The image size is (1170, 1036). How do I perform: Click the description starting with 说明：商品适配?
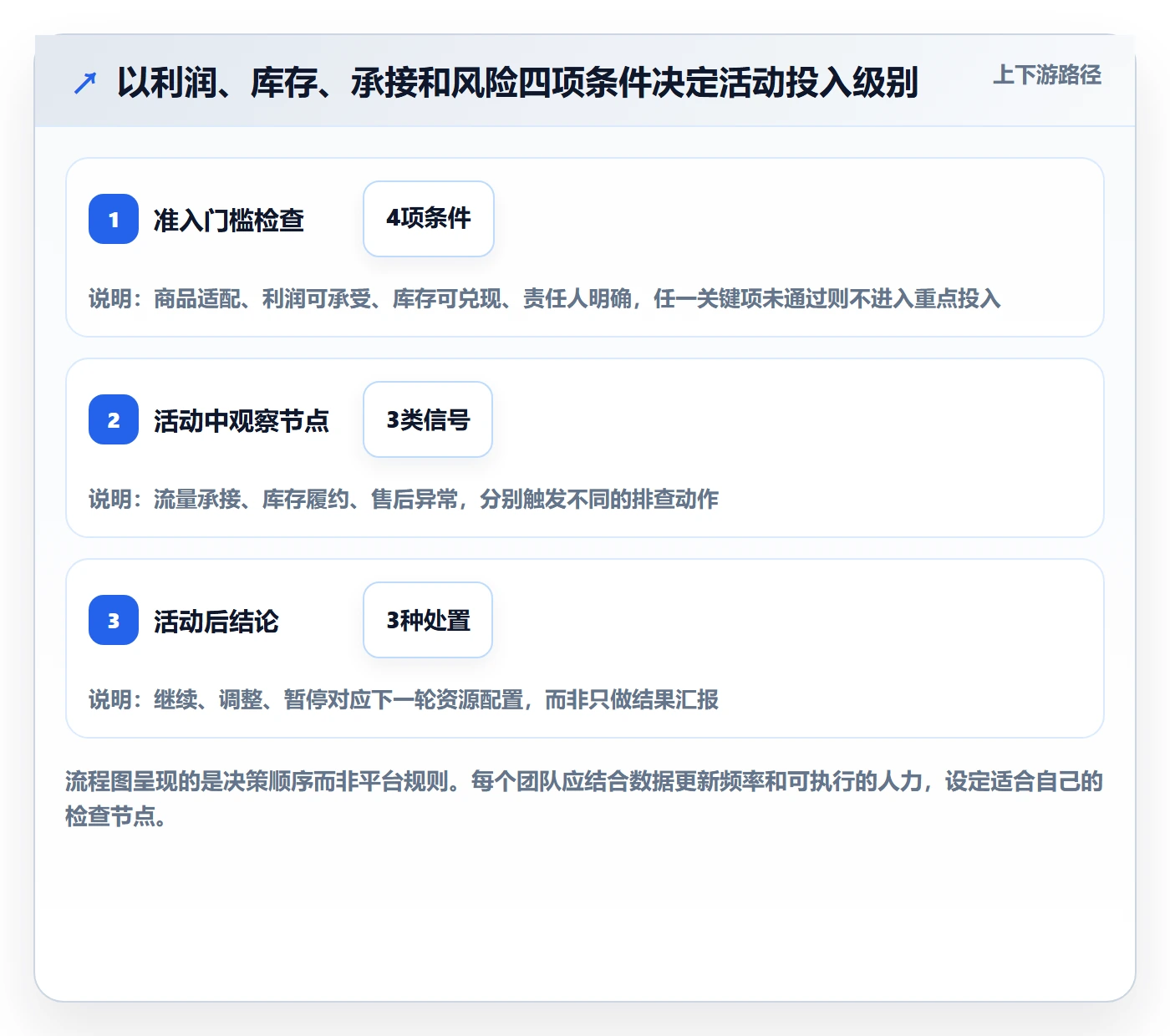coord(545,298)
